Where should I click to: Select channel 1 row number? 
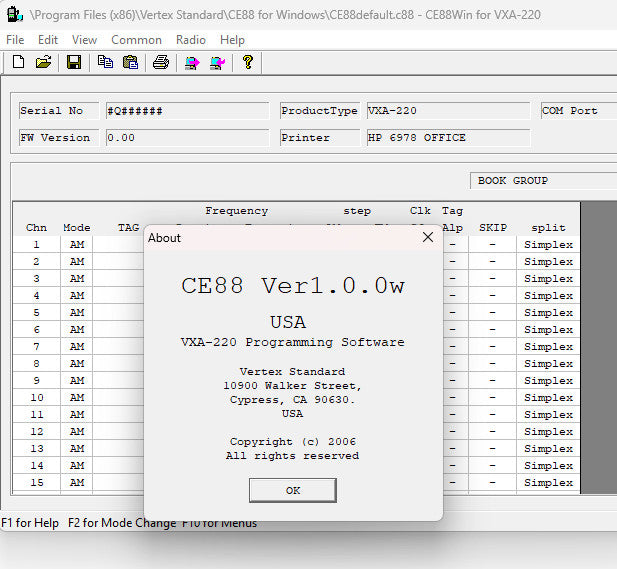point(37,245)
